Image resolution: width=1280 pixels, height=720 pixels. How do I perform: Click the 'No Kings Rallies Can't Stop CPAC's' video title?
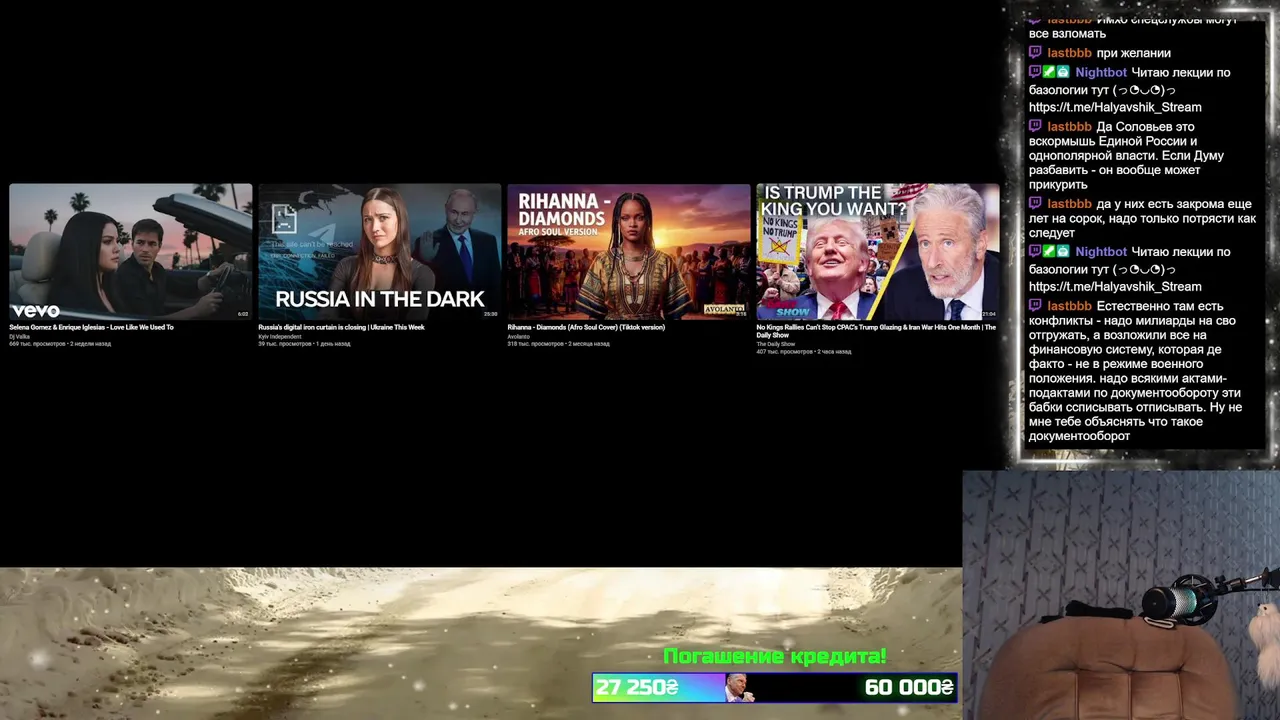[x=876, y=331]
